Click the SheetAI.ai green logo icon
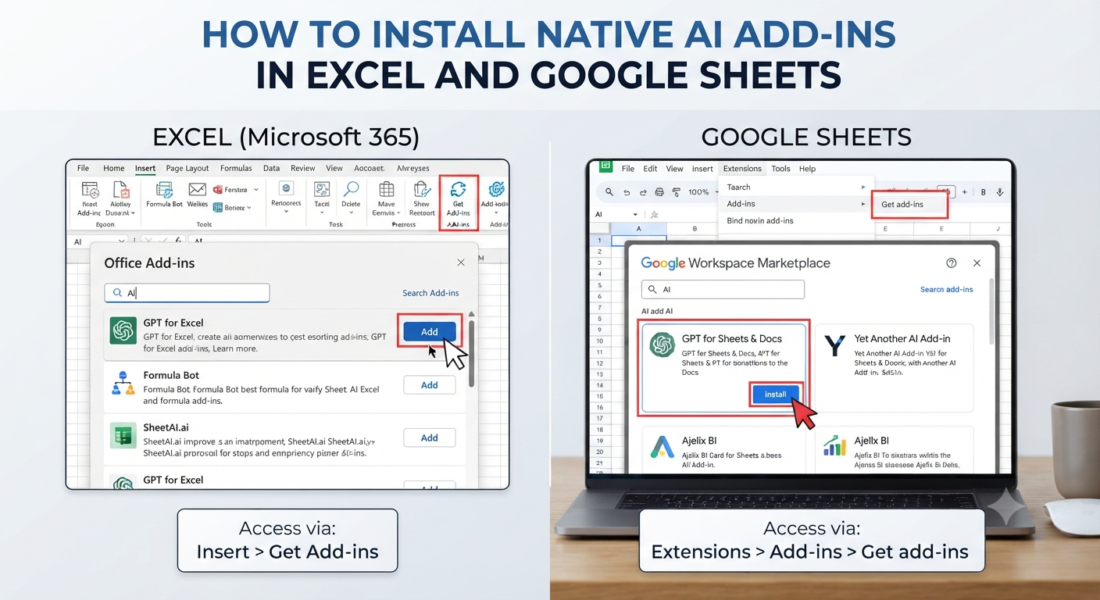The image size is (1100, 600). click(123, 436)
